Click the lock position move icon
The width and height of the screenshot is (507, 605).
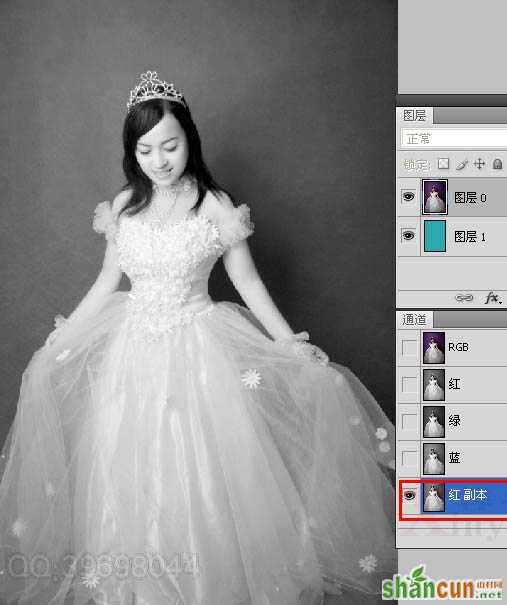(479, 164)
